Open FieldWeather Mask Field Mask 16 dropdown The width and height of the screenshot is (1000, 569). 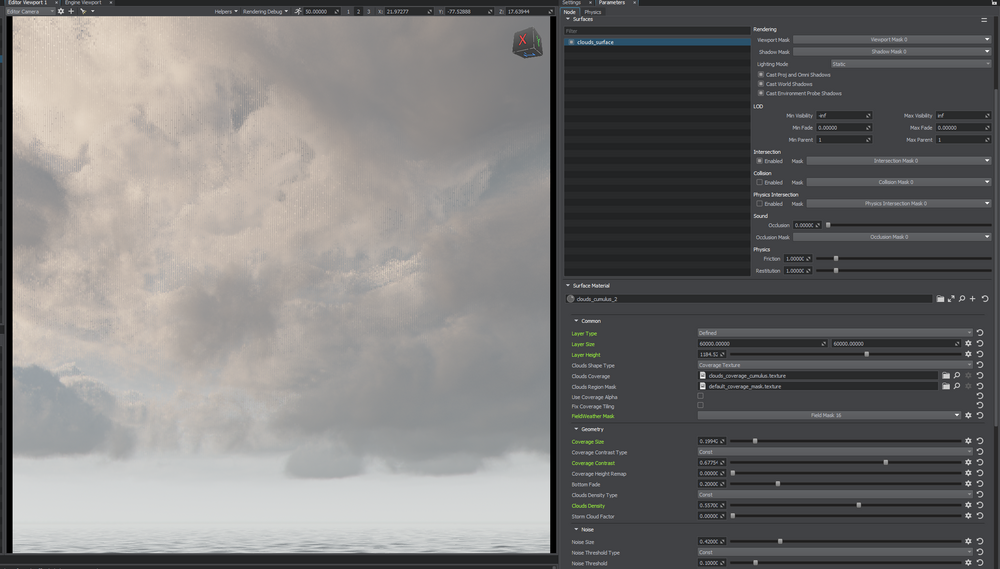829,415
